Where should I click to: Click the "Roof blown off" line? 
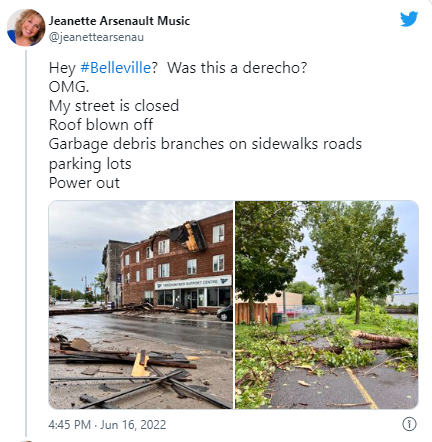click(101, 125)
